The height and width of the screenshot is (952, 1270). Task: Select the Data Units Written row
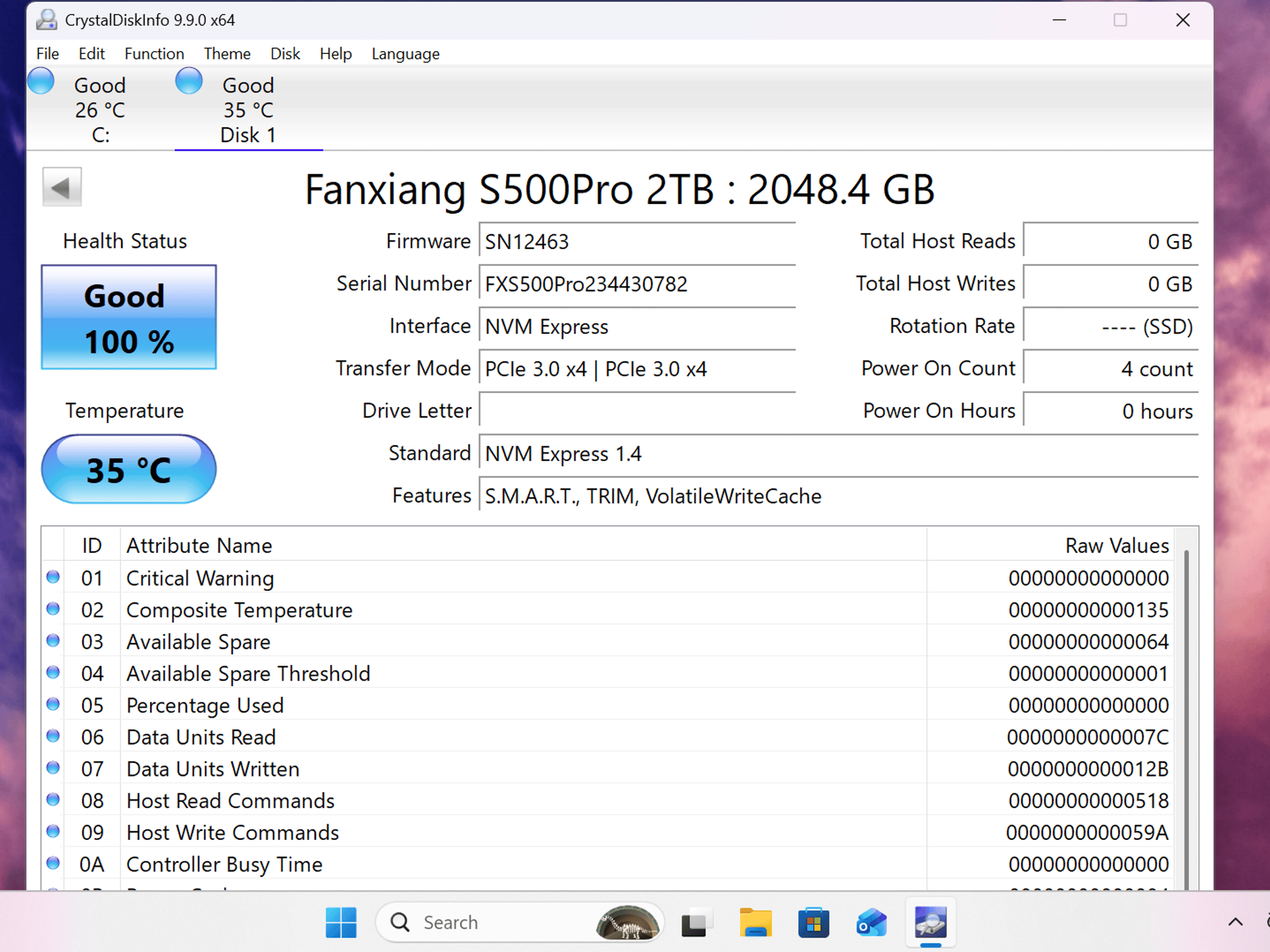click(608, 769)
